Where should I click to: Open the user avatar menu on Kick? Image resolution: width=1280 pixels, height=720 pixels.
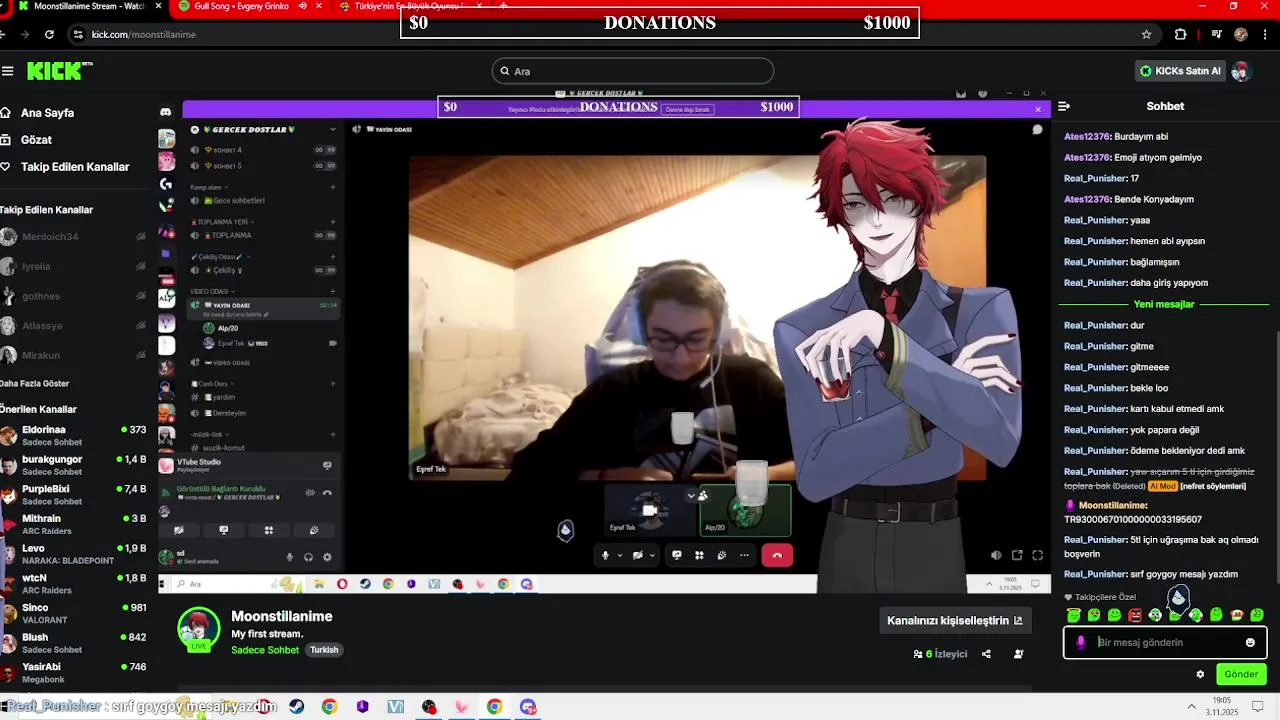click(x=1241, y=71)
